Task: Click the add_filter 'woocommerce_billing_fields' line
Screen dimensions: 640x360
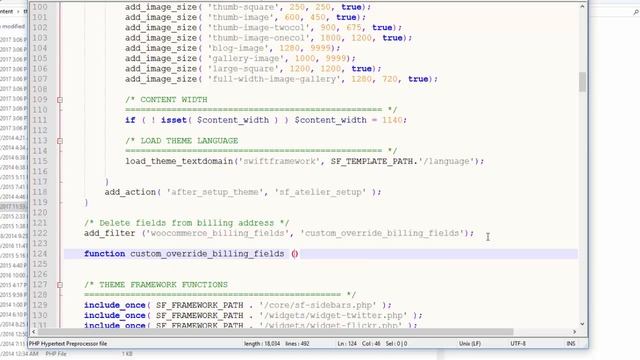Action: point(279,233)
